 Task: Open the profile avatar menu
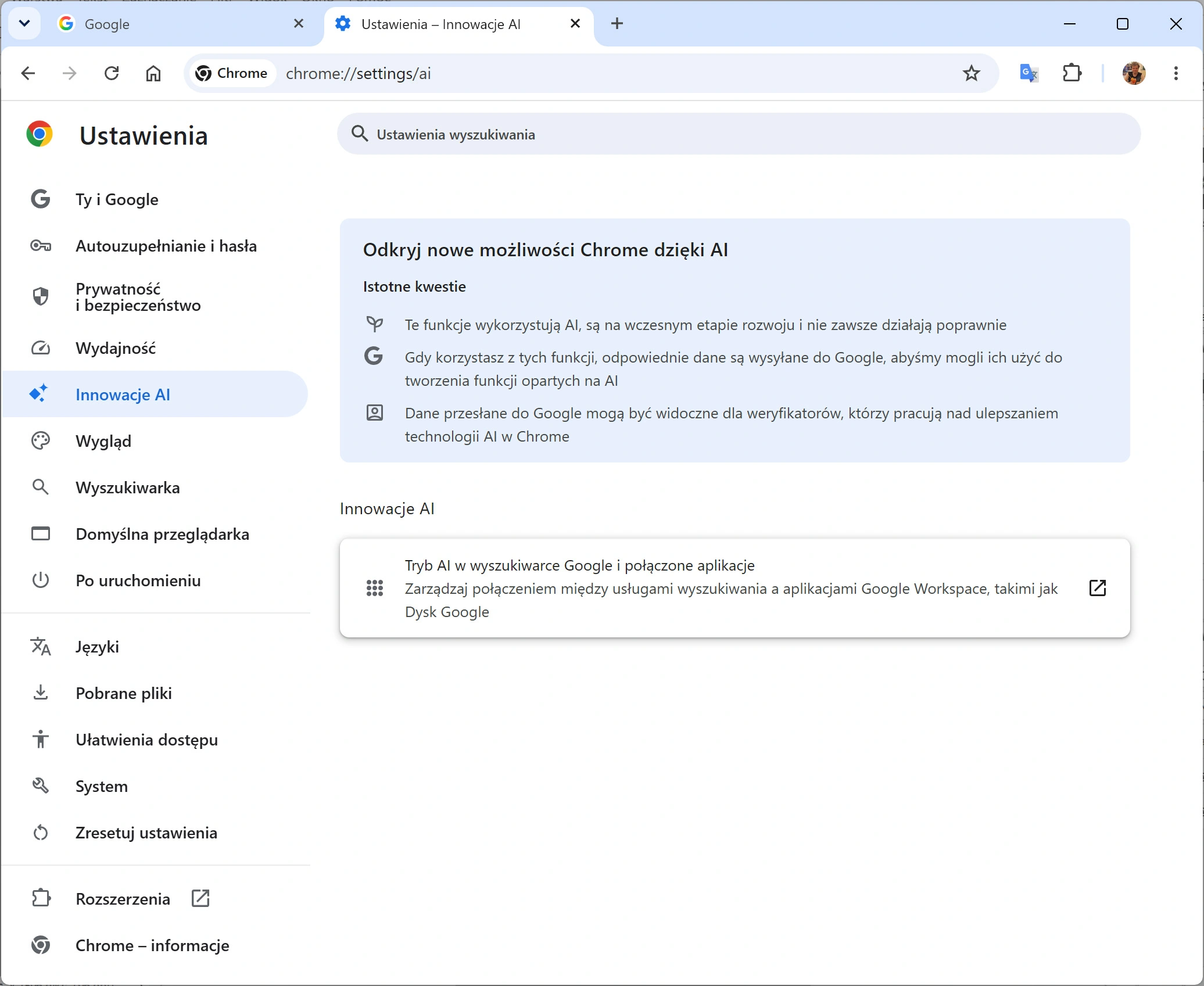pyautogui.click(x=1134, y=73)
